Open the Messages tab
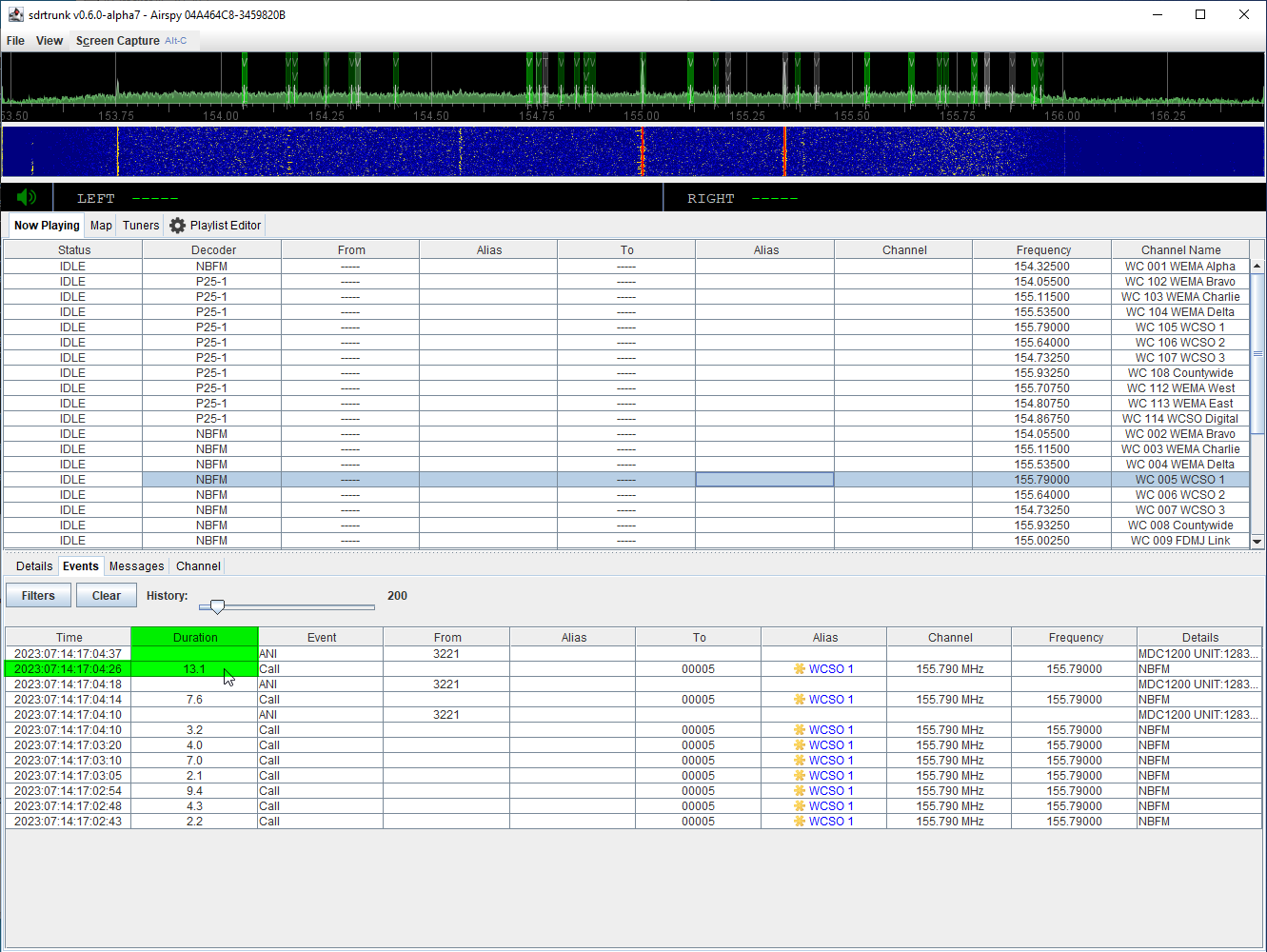 click(136, 565)
